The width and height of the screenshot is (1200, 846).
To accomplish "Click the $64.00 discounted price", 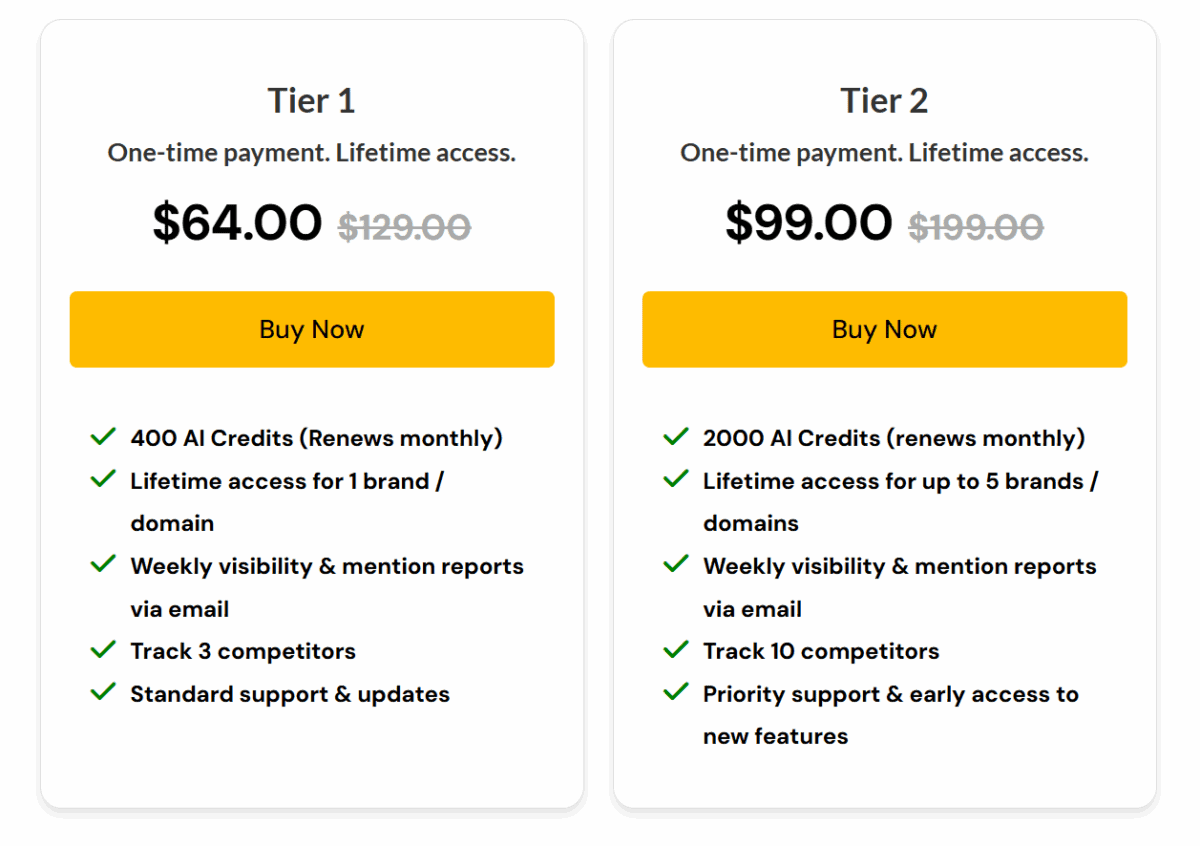I will (237, 223).
